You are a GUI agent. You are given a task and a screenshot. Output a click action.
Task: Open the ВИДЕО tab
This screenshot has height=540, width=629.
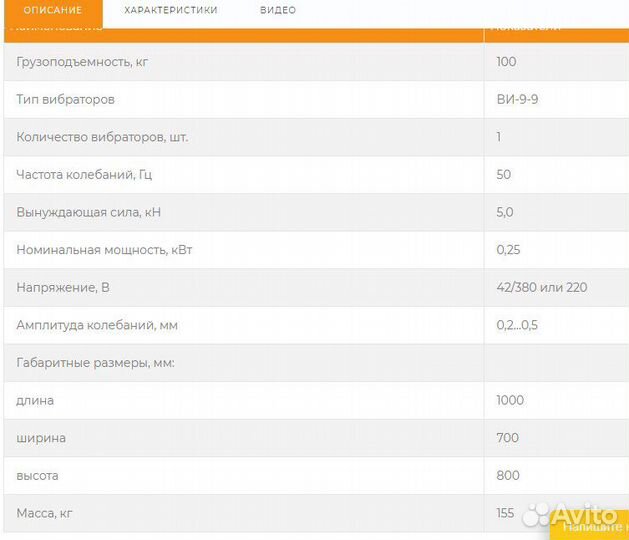[278, 10]
